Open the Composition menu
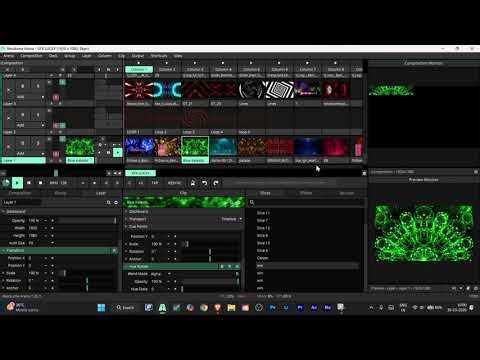480x360 pixels. click(31, 56)
